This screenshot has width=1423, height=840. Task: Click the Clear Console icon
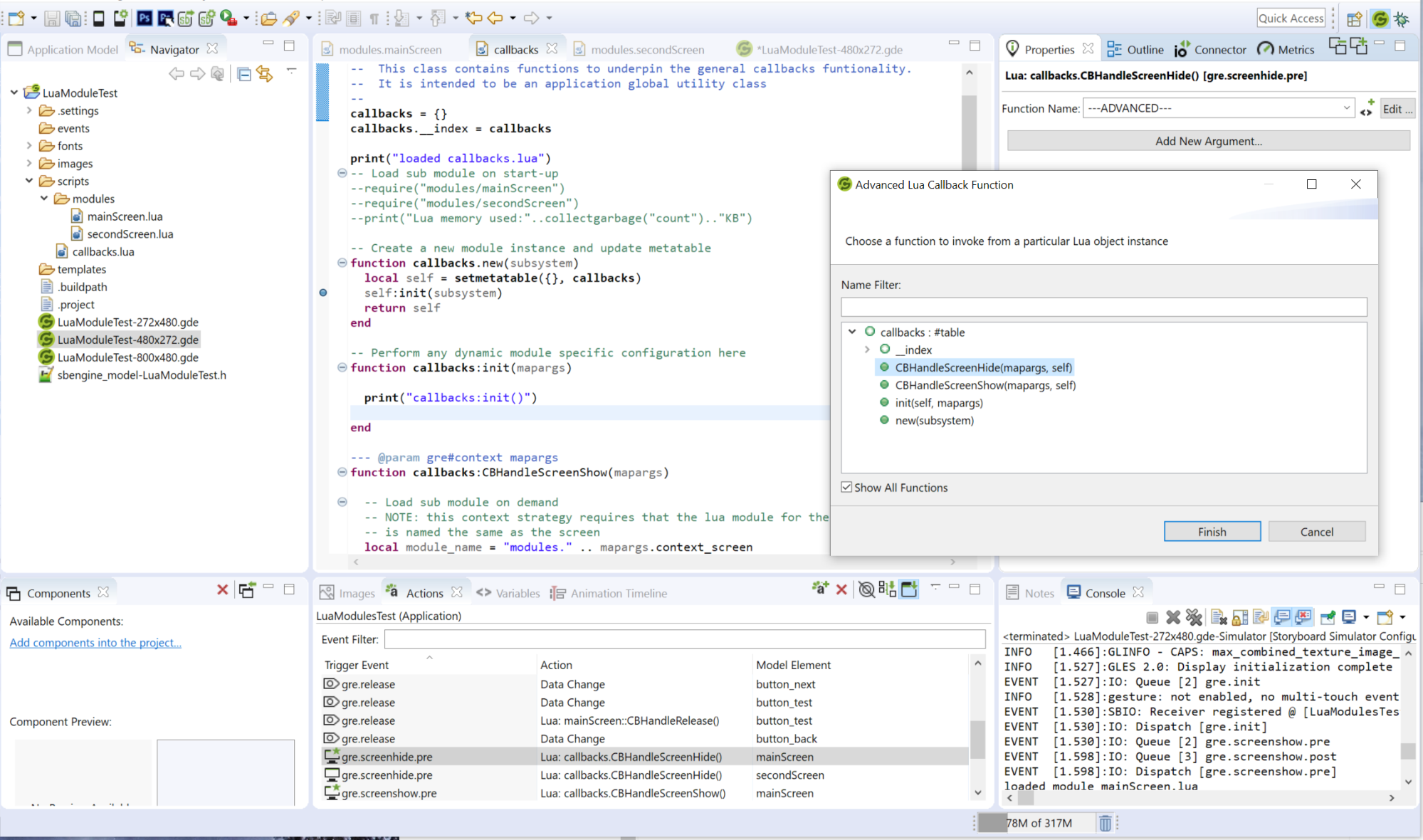tap(1219, 617)
